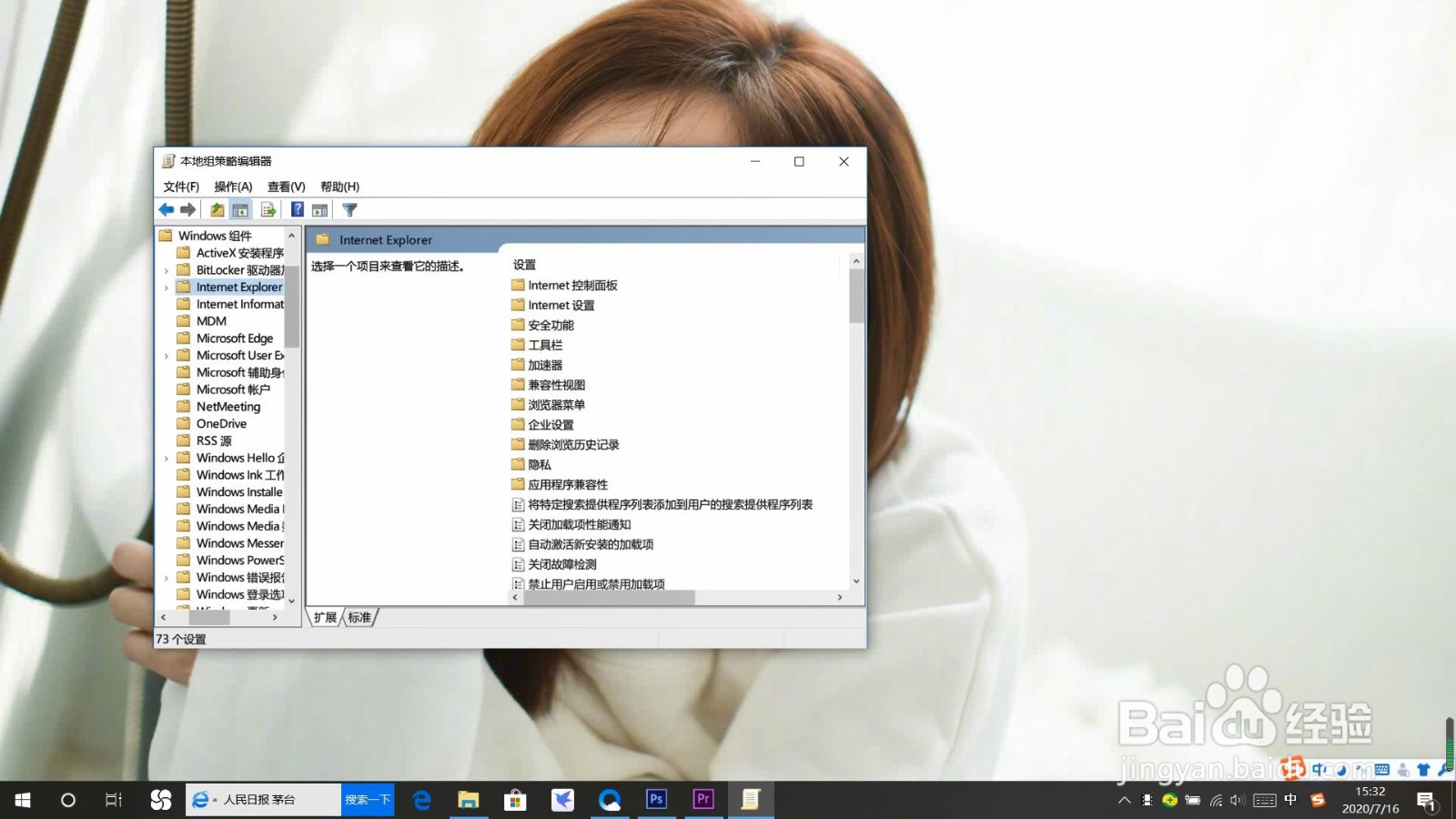
Task: Click the settings list horizontal scrollbar right arrow
Action: (840, 598)
